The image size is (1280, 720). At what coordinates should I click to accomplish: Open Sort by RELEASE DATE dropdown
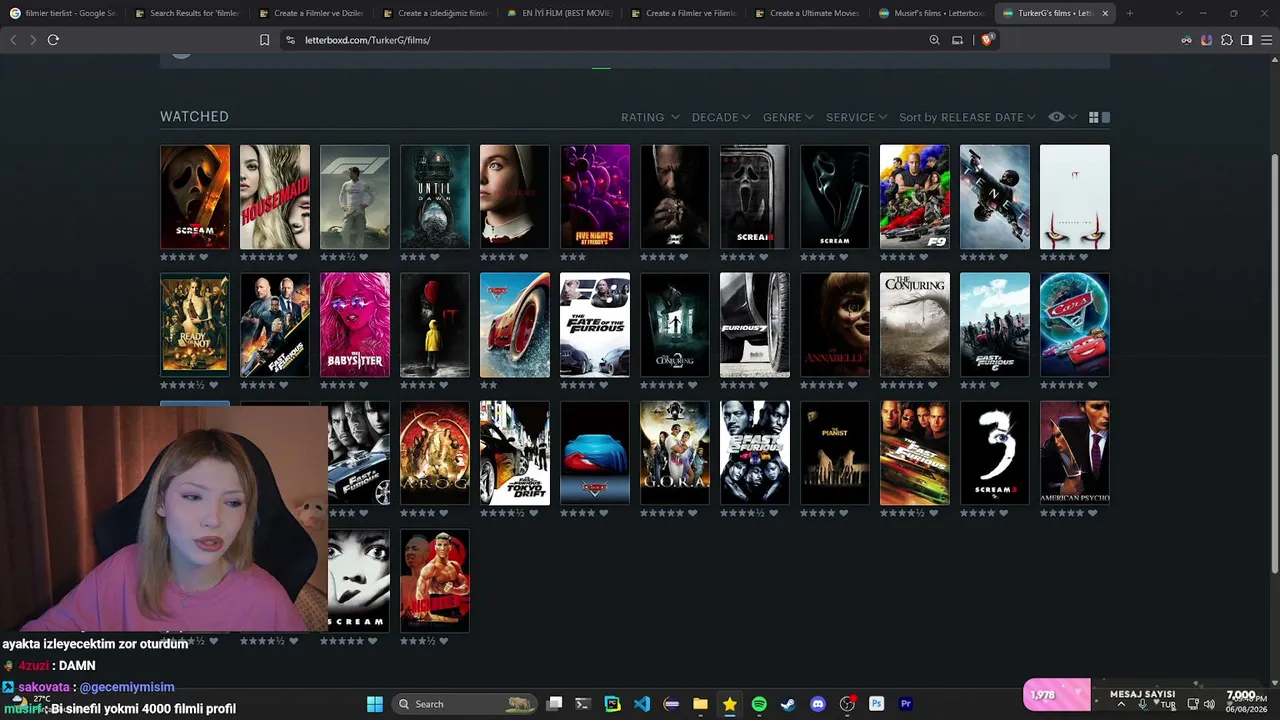[x=967, y=117]
